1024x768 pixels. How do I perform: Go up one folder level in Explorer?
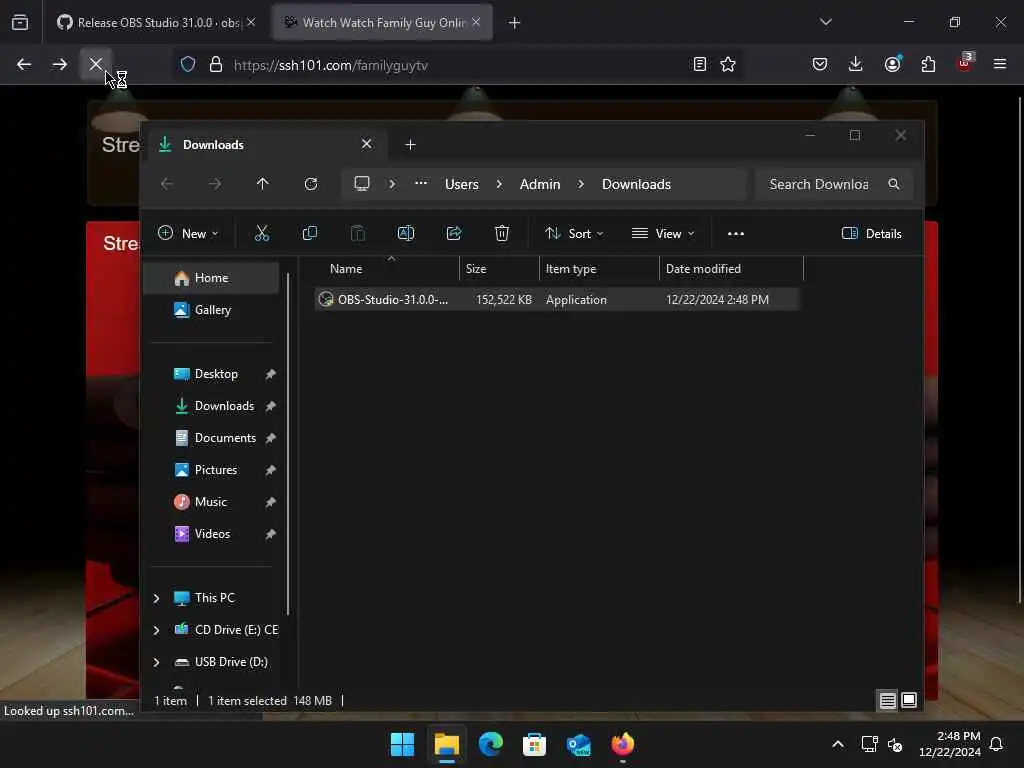(263, 184)
